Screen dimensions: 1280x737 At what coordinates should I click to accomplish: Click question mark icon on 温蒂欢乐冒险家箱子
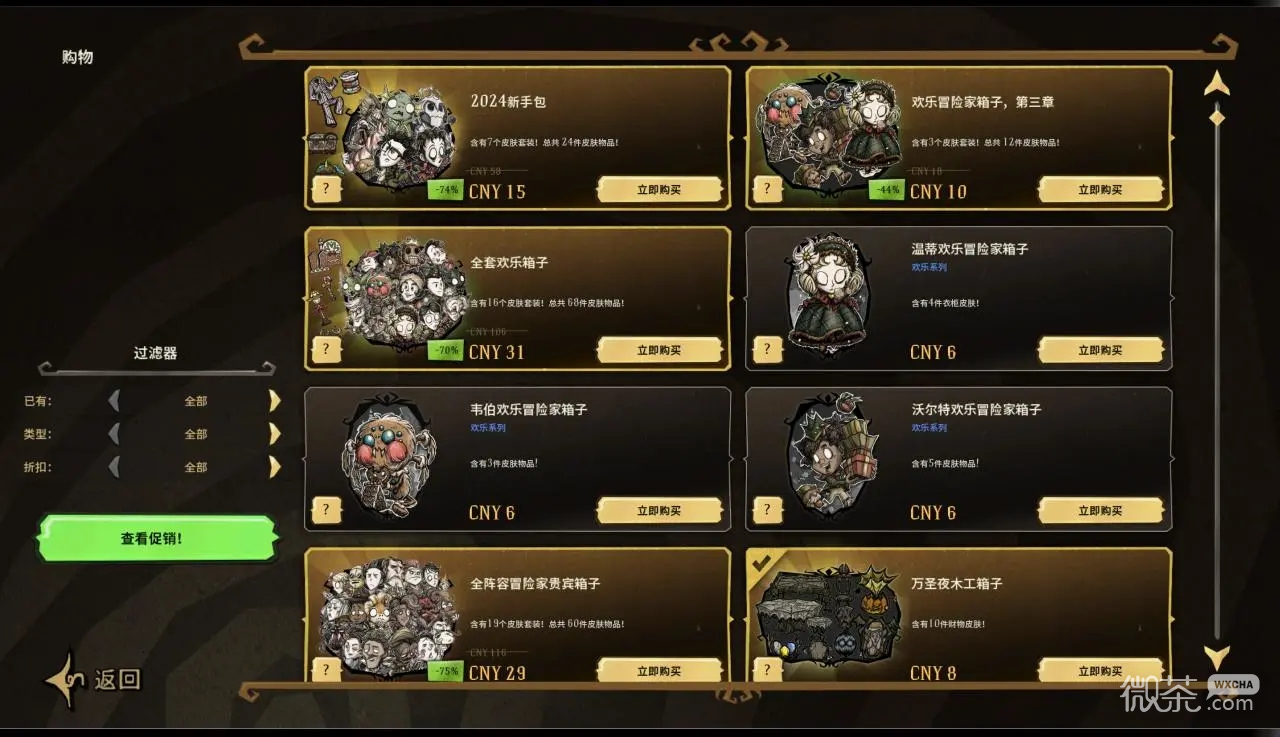coord(768,349)
